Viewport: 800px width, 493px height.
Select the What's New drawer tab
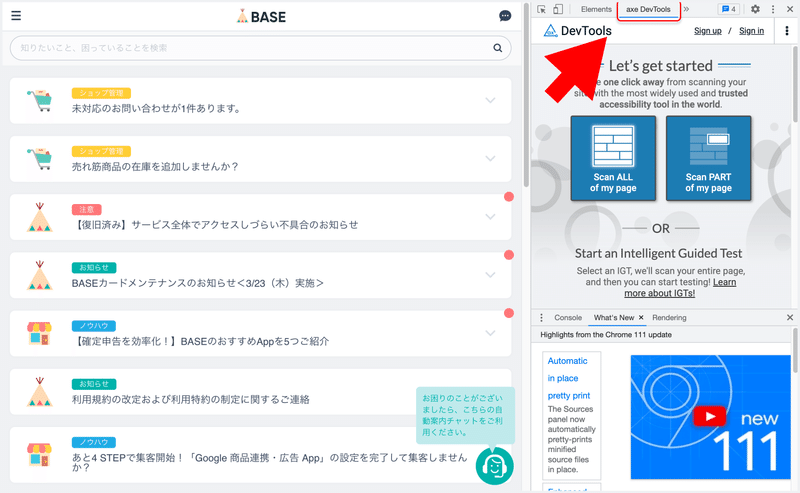point(614,317)
